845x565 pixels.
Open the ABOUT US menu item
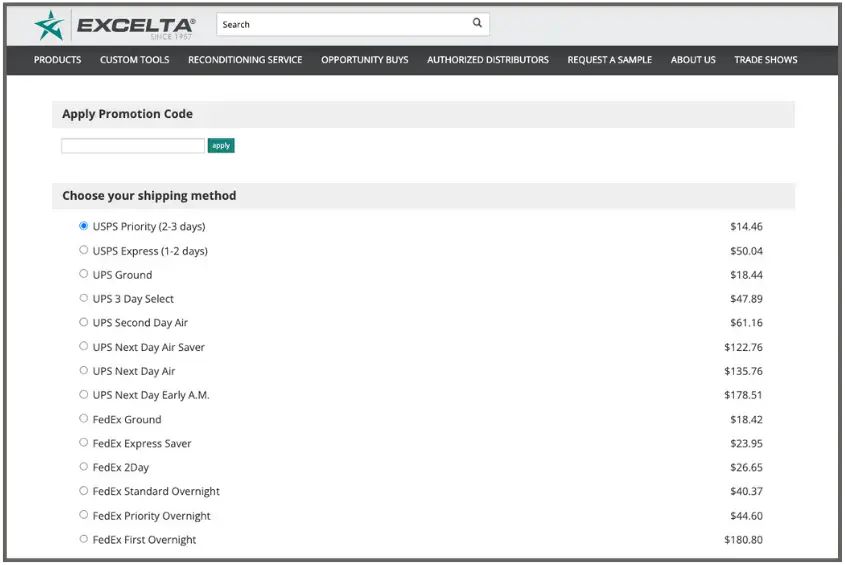tap(693, 60)
